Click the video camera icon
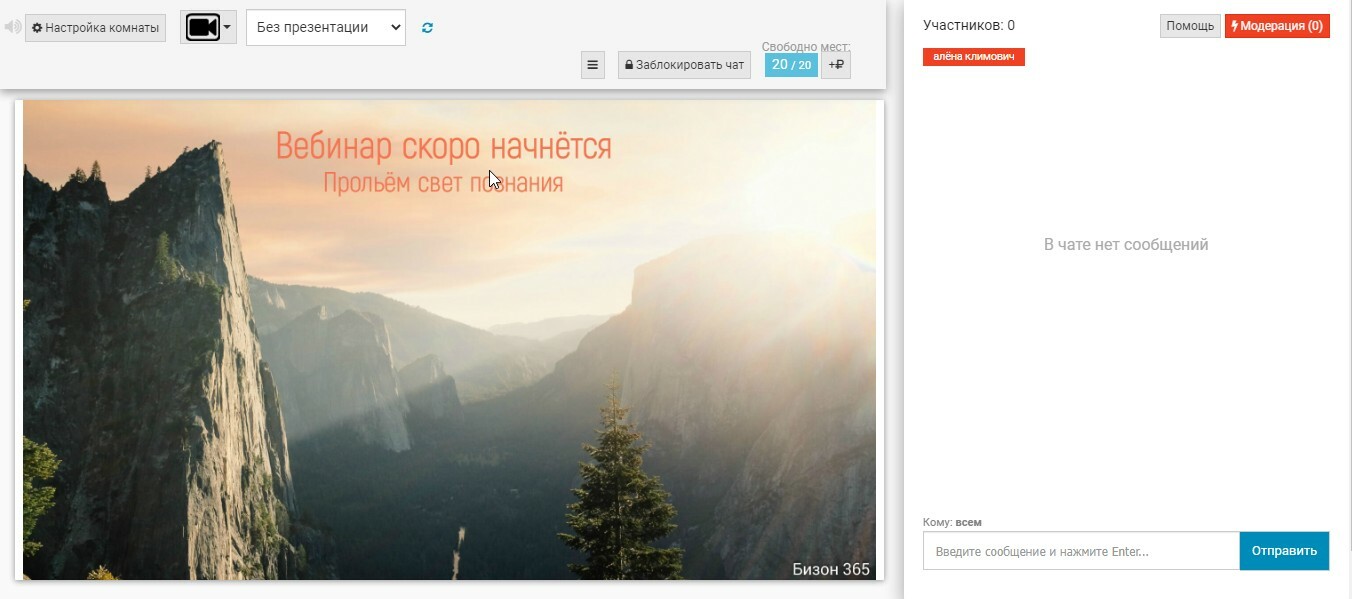Viewport: 1352px width, 599px height. point(202,27)
